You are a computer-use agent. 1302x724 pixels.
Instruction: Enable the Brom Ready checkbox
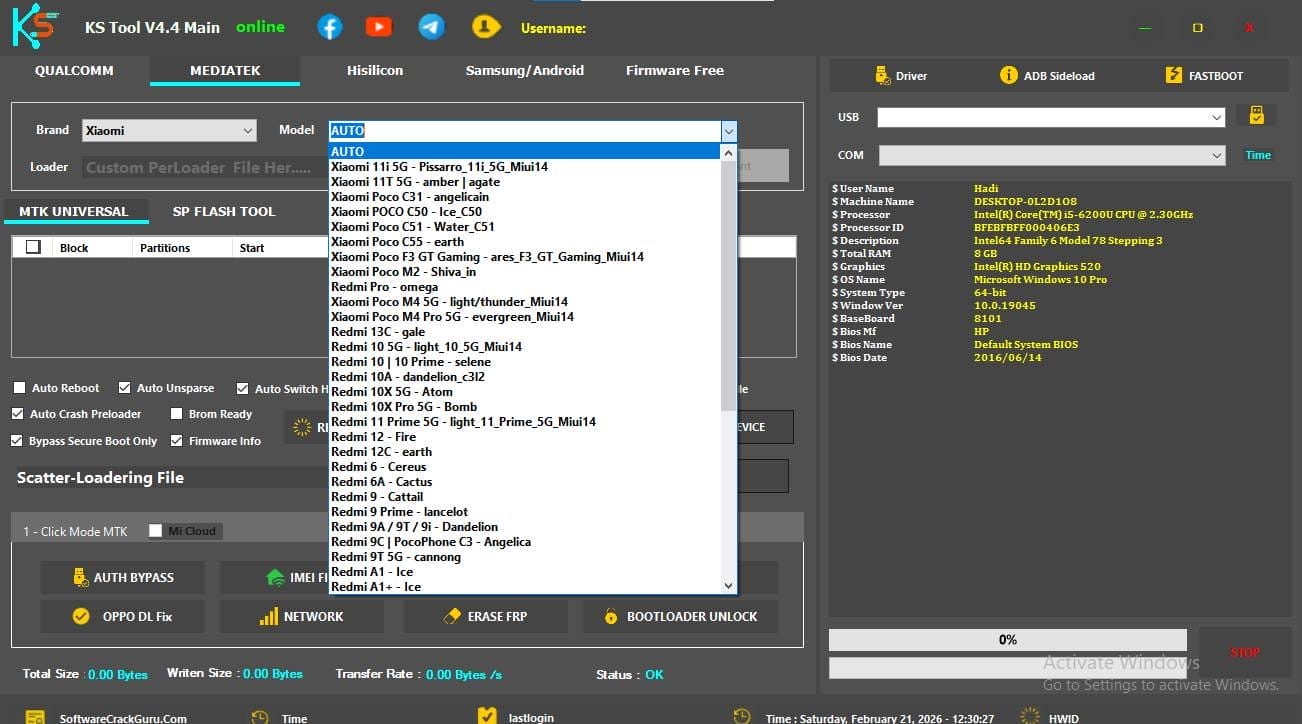pyautogui.click(x=177, y=413)
